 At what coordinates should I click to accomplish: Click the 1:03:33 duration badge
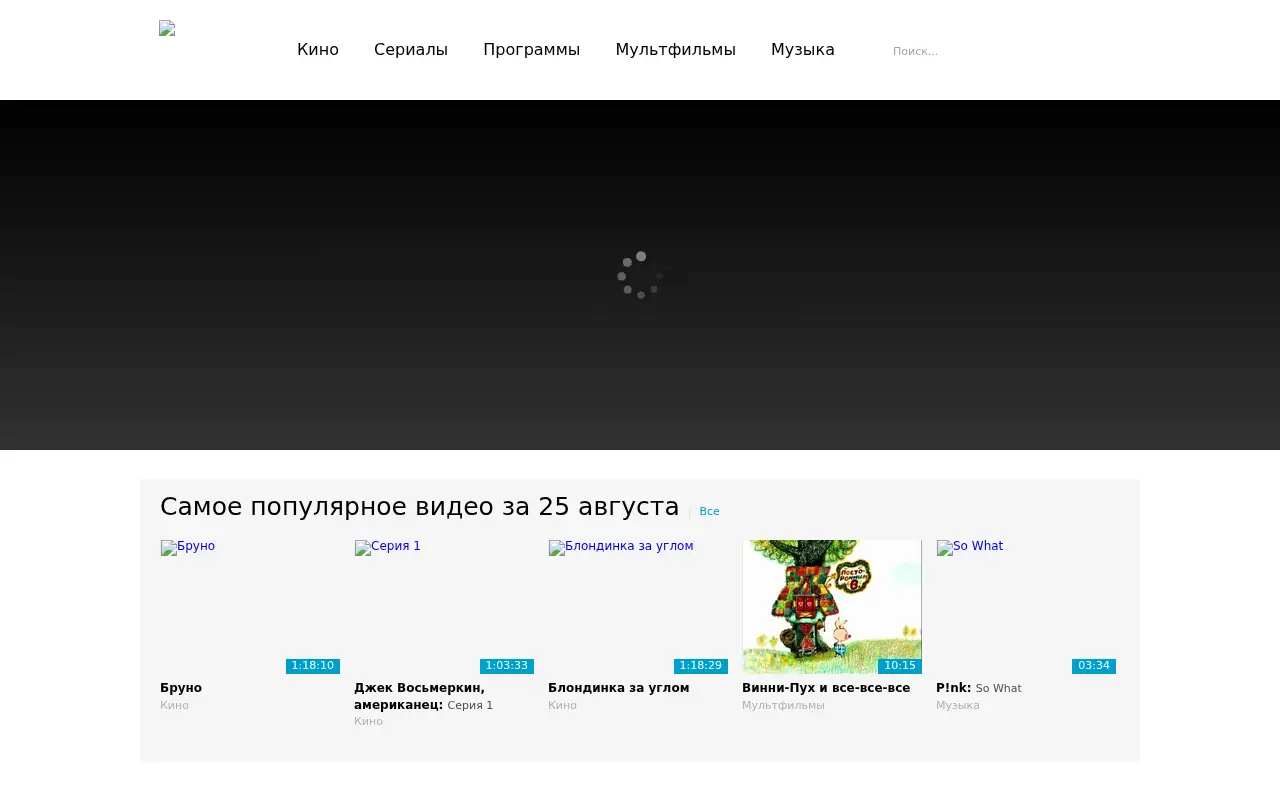[507, 666]
